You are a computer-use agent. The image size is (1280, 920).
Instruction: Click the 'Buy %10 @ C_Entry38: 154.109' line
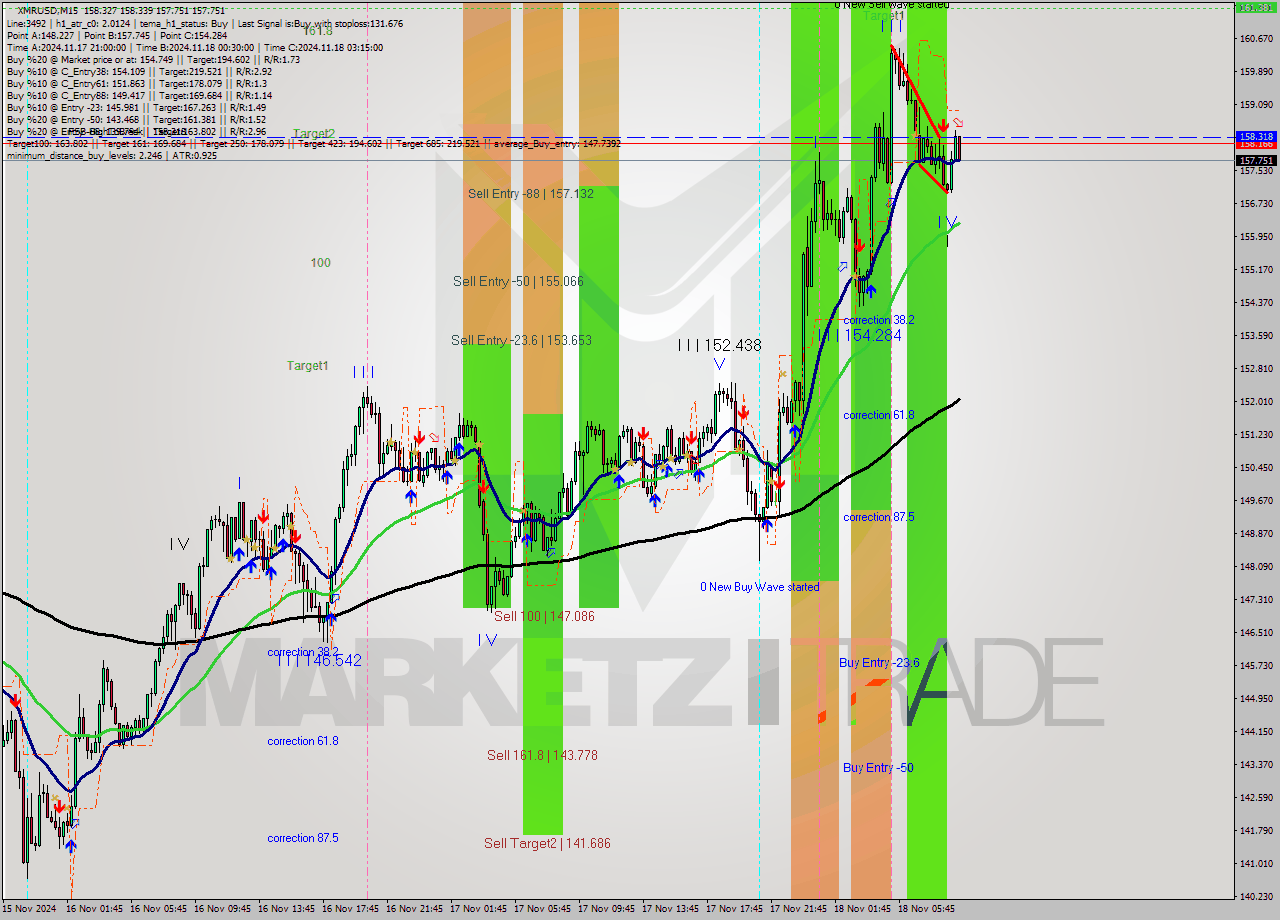tap(139, 71)
